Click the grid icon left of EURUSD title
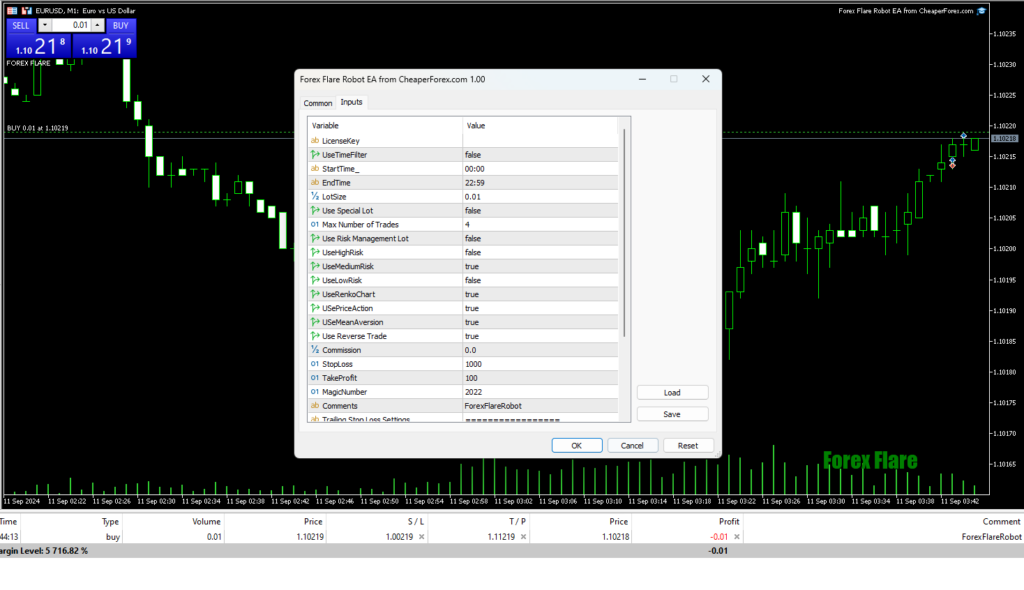The width and height of the screenshot is (1024, 590). (12, 10)
